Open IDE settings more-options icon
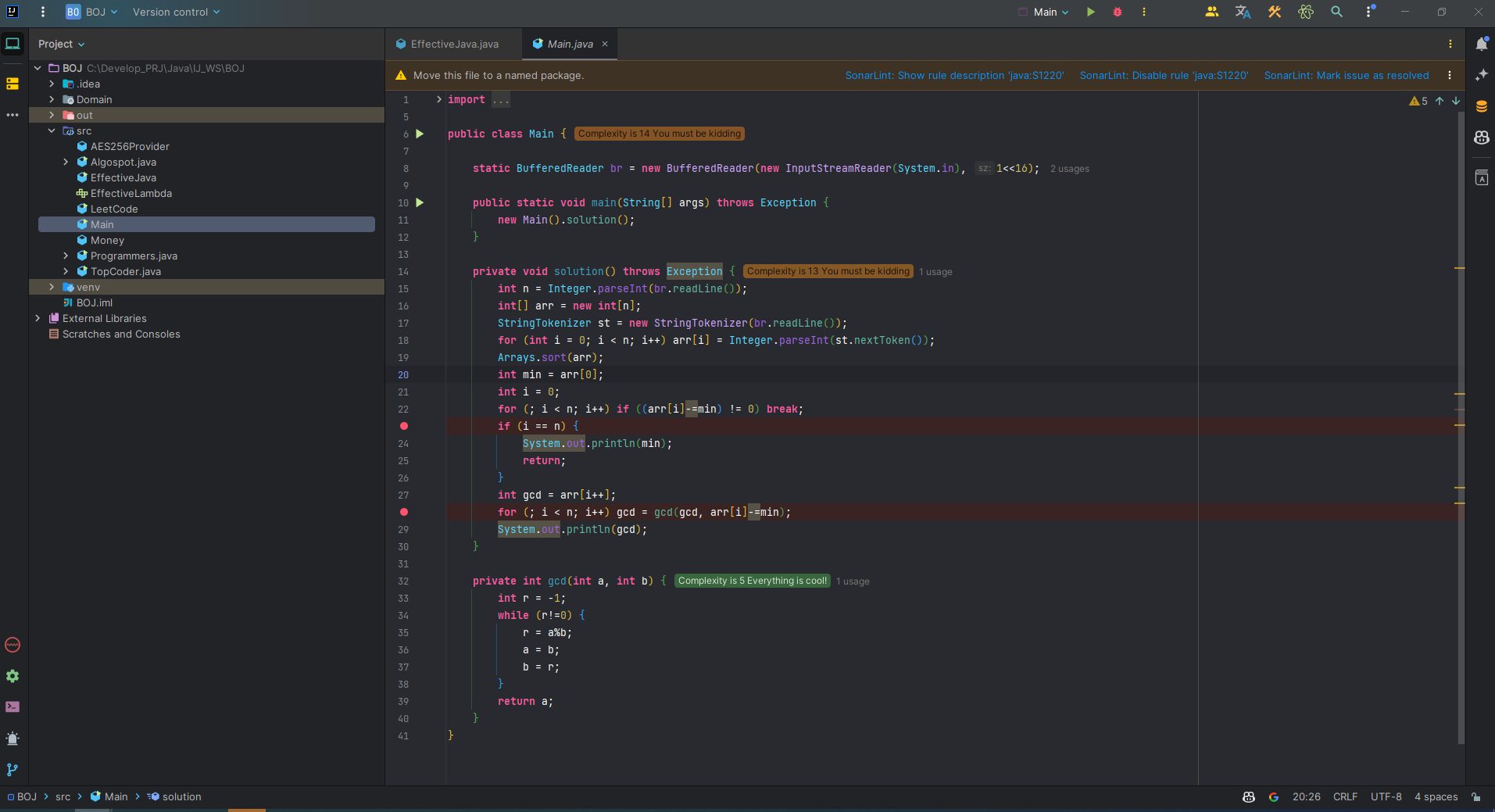Viewport: 1495px width, 812px height. coord(1368,12)
